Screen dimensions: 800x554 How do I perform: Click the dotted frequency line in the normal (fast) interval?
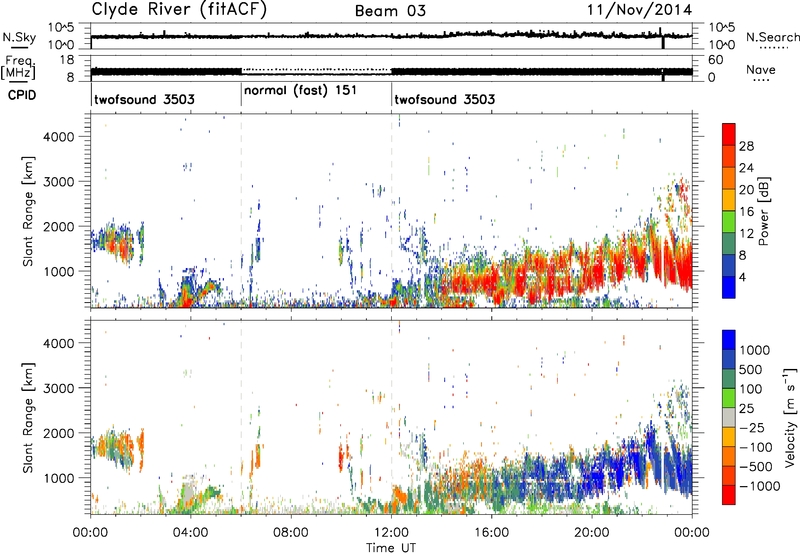click(316, 69)
